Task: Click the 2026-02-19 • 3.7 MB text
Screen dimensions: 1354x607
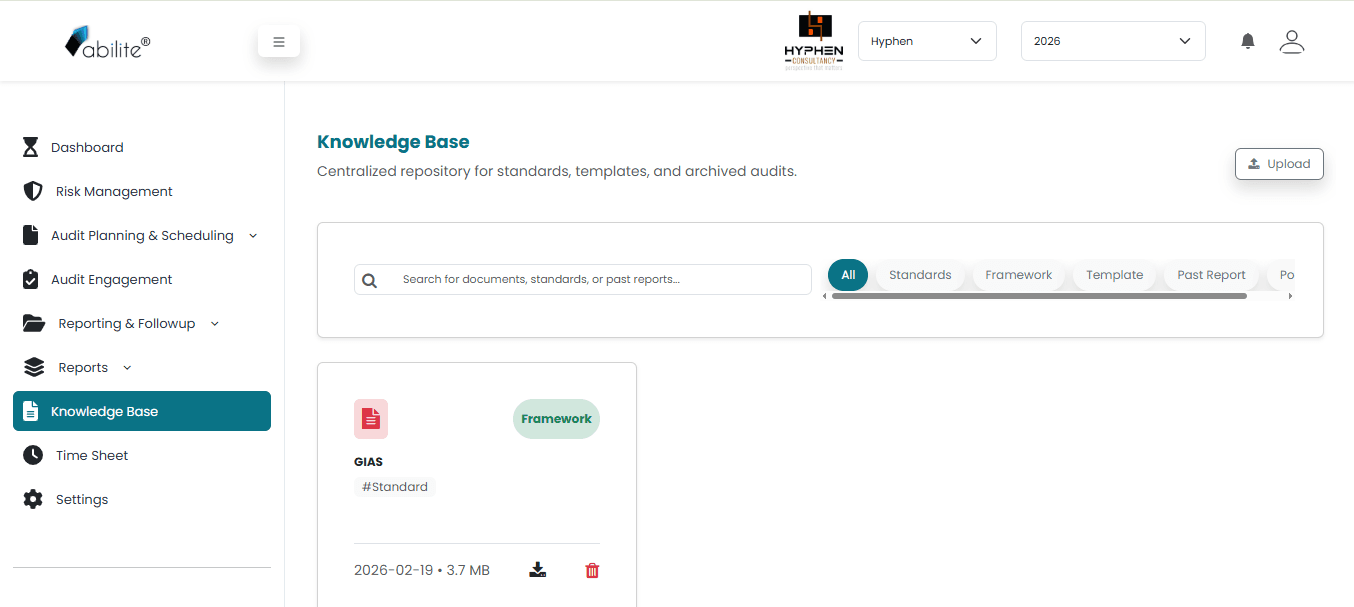Action: [422, 570]
